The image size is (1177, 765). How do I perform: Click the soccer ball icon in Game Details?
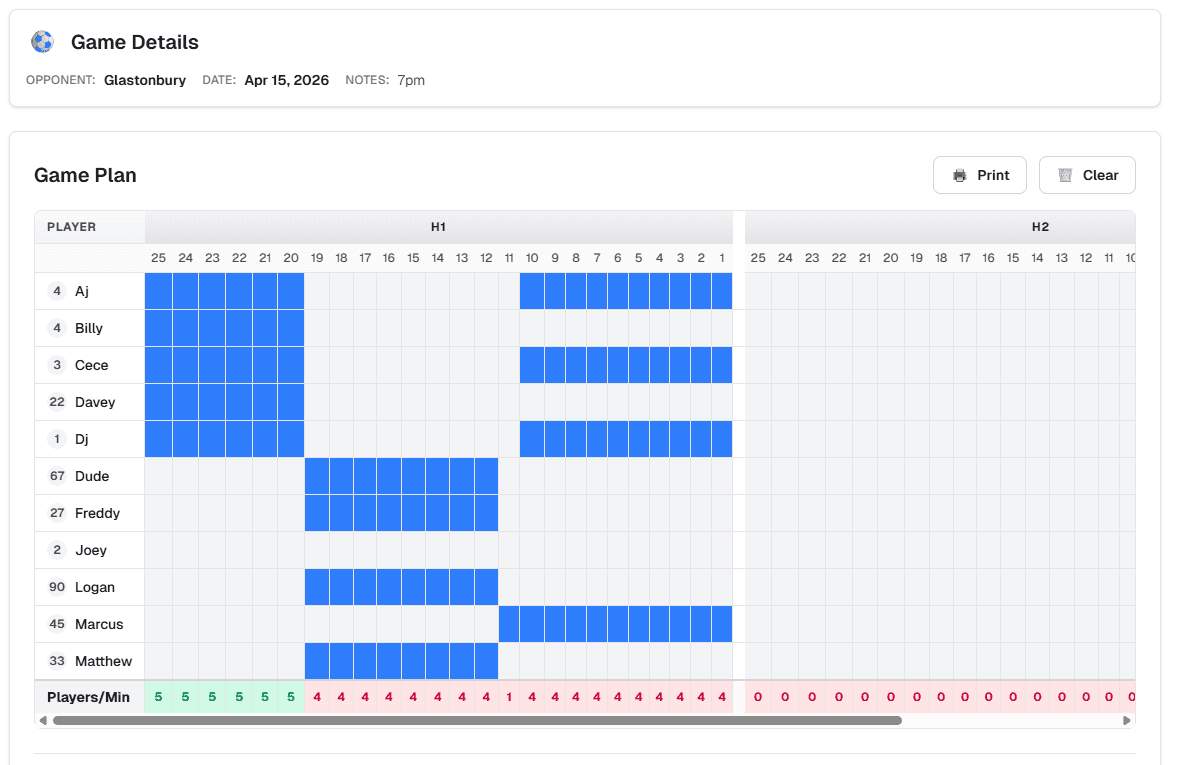(x=41, y=41)
